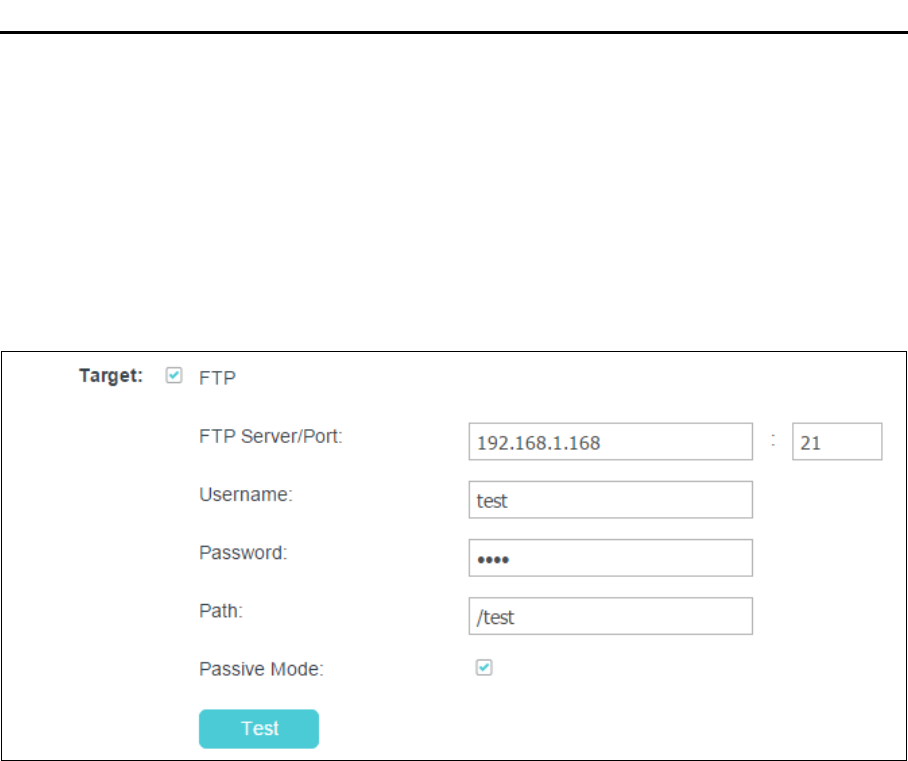
Task: Click the FTP Server/Port label
Action: click(x=270, y=436)
